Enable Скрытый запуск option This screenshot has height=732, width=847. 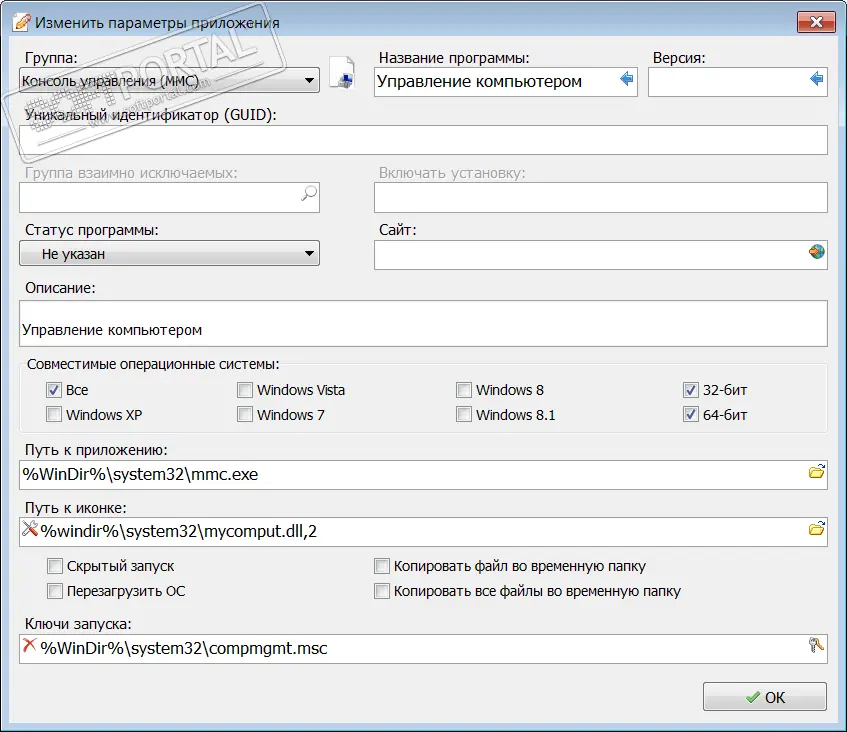pos(54,566)
